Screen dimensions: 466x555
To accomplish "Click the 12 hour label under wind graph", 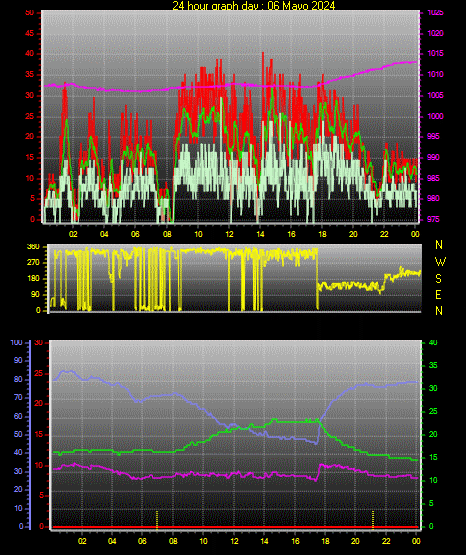I will [229, 234].
